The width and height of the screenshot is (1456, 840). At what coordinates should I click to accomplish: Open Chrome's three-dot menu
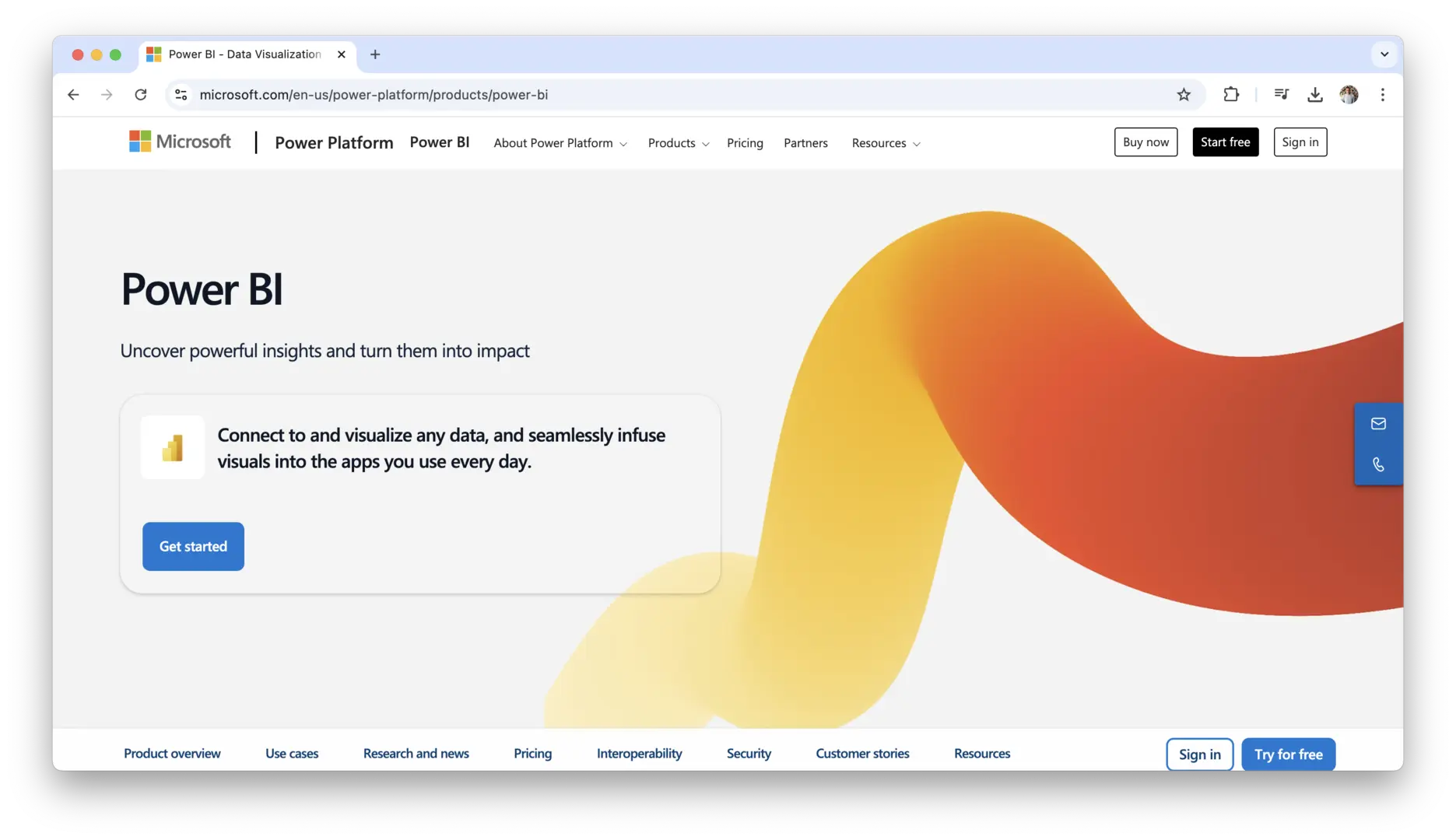click(1383, 95)
